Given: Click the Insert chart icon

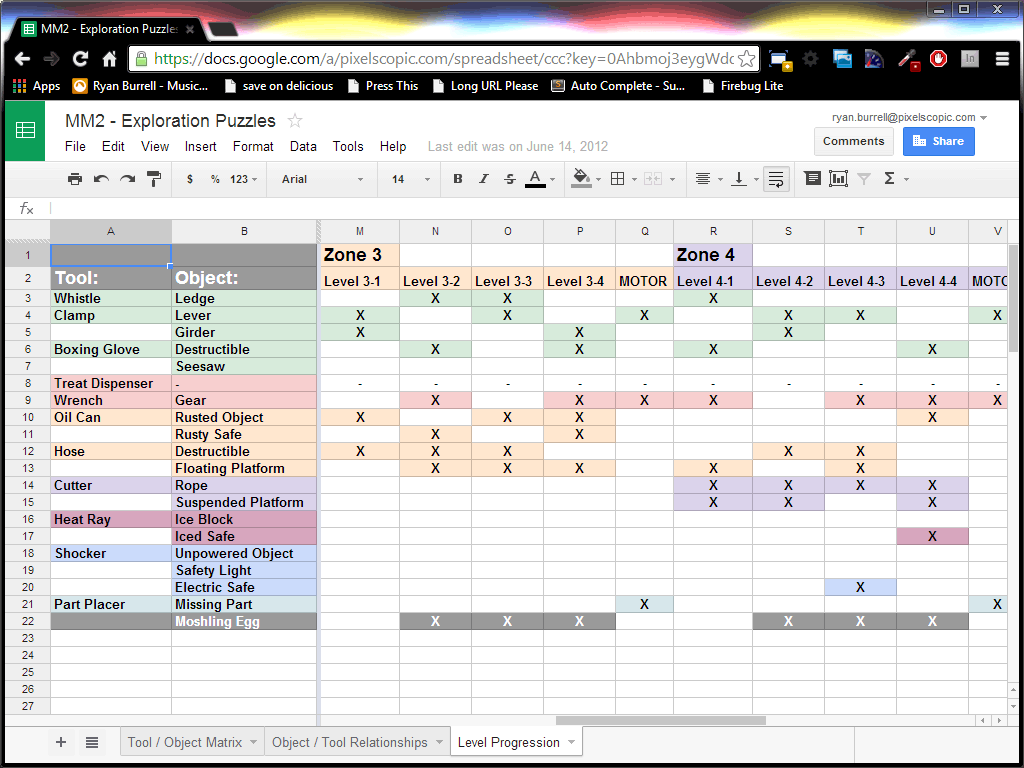Looking at the screenshot, I should 838,179.
